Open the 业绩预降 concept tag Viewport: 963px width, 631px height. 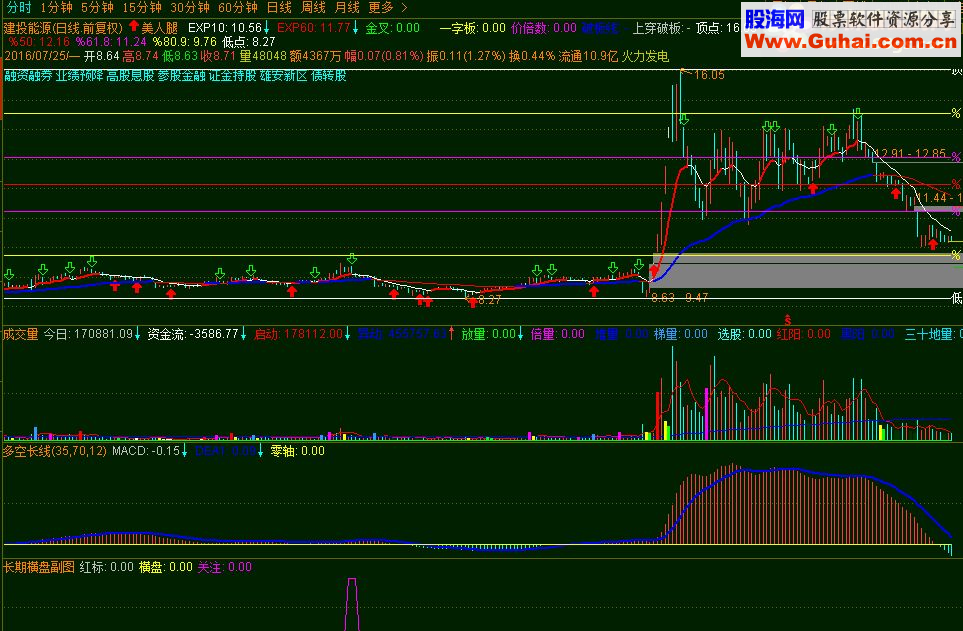[79, 76]
